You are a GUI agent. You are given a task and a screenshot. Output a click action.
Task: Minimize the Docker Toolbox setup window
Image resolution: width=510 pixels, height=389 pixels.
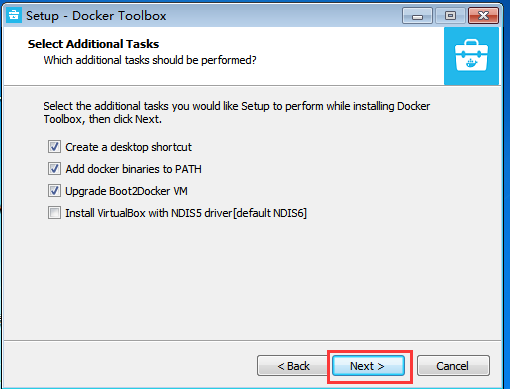tap(417, 16)
